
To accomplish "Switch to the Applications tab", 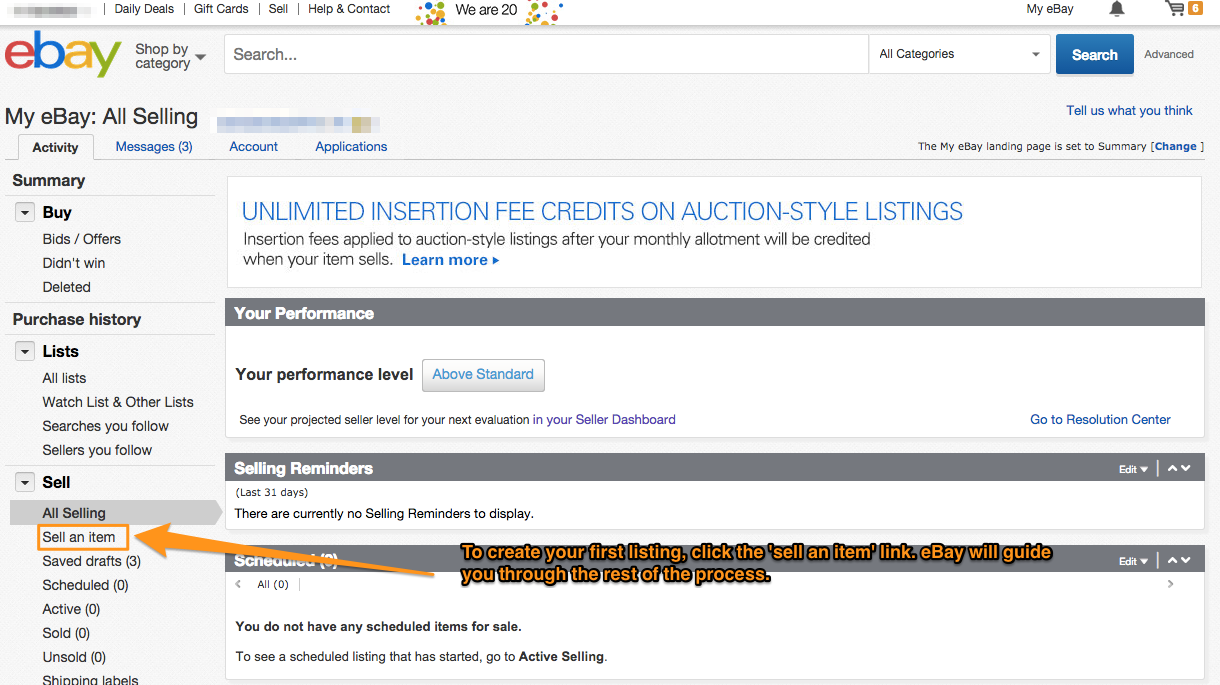I will pos(351,146).
